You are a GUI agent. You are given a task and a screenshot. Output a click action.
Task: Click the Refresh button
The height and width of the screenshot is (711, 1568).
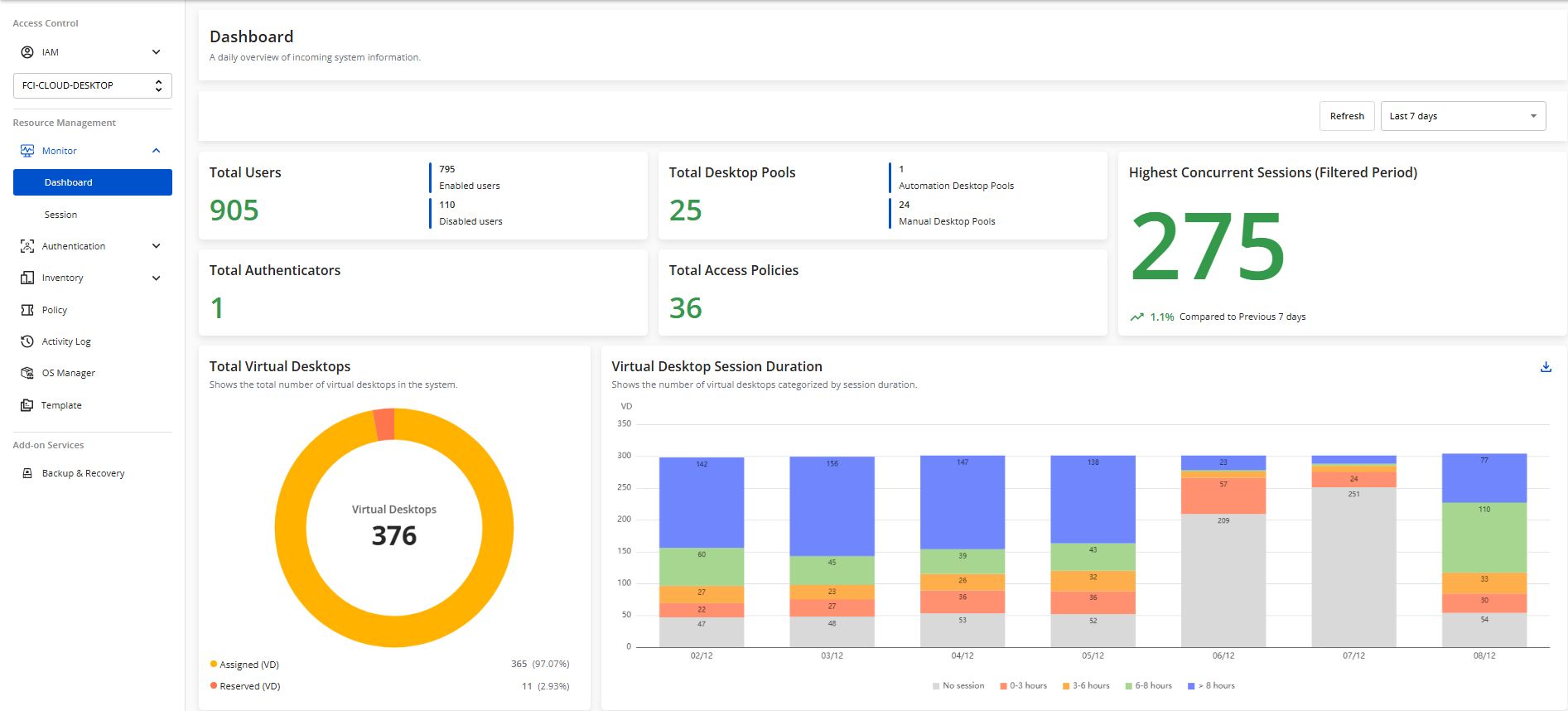coord(1347,116)
